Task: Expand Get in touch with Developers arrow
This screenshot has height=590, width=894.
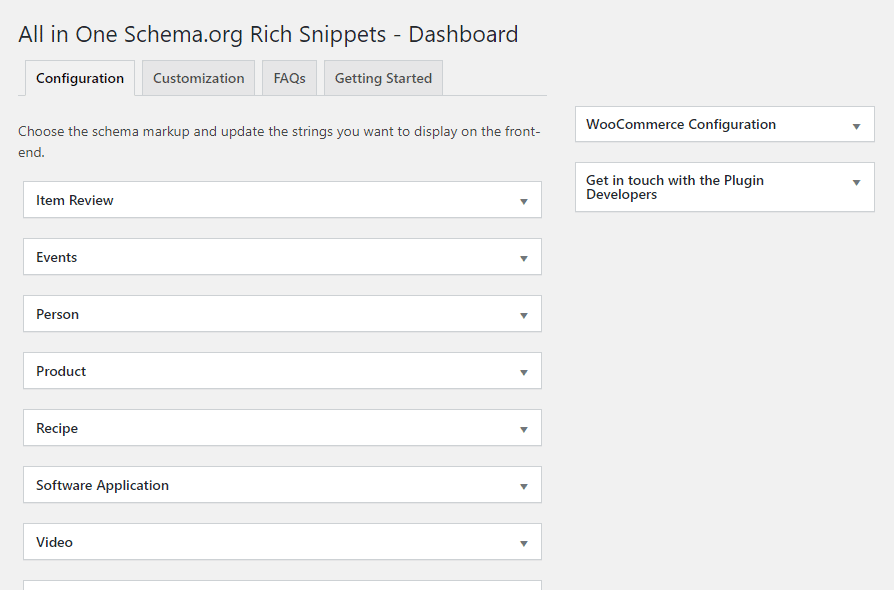Action: pyautogui.click(x=856, y=182)
